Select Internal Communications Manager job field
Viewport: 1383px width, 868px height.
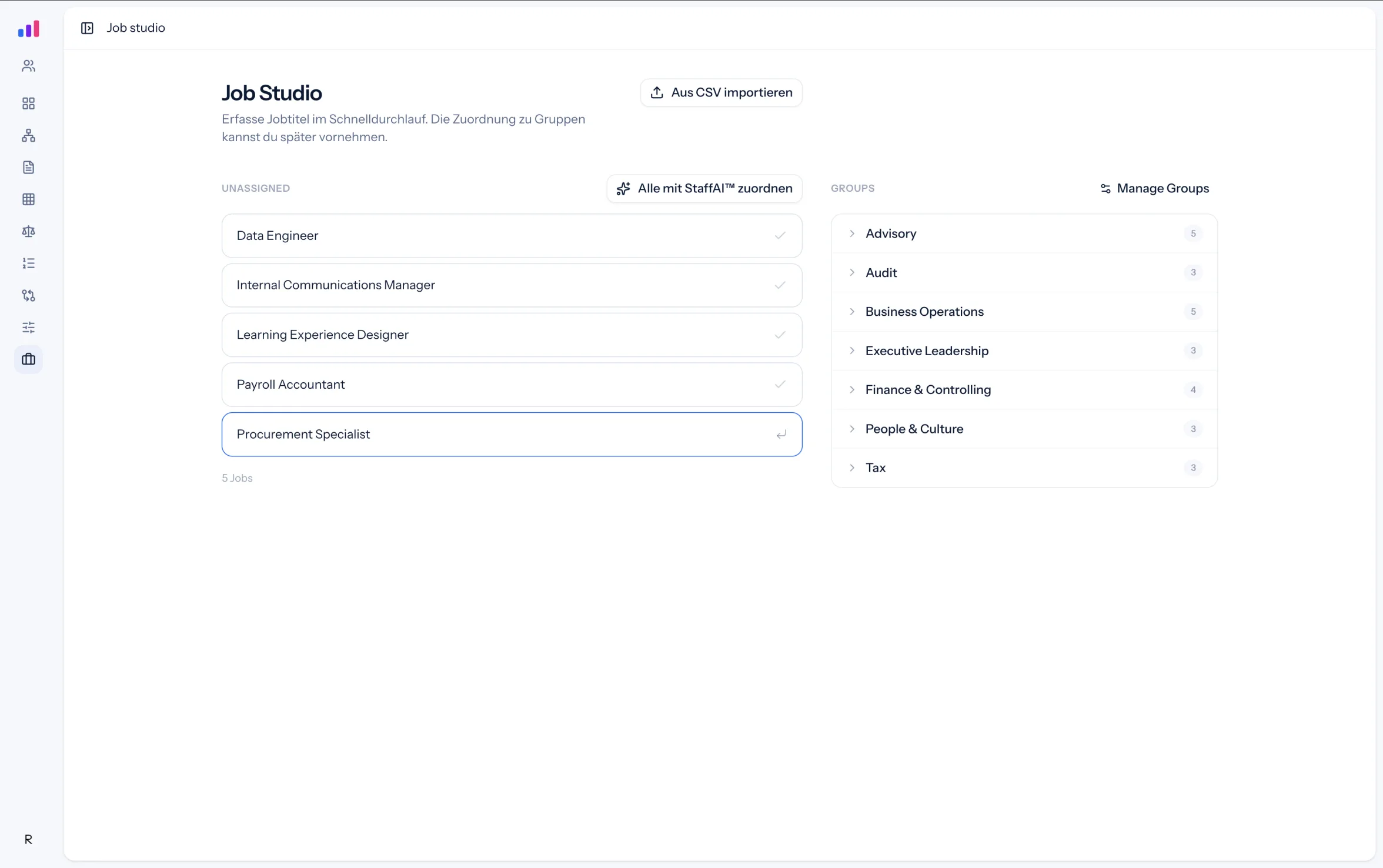pos(512,285)
